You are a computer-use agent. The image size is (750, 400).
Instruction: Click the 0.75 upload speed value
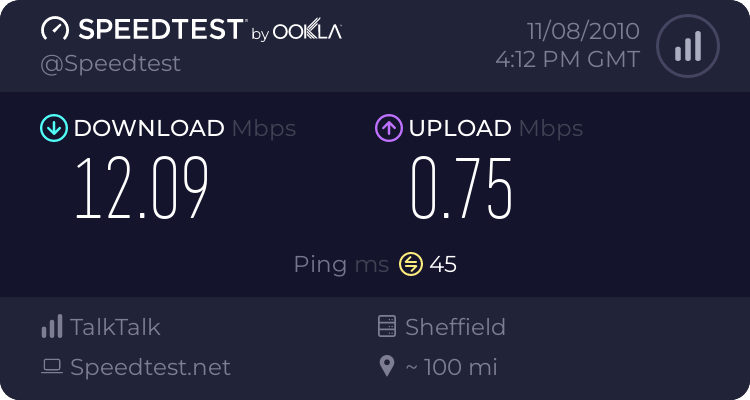pos(462,190)
